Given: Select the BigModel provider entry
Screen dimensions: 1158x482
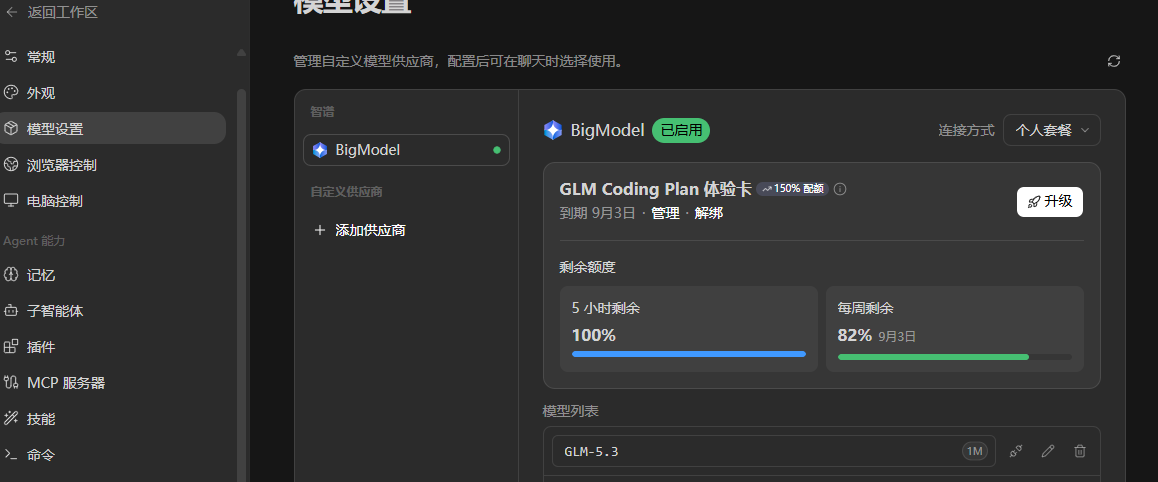Looking at the screenshot, I should (x=406, y=150).
